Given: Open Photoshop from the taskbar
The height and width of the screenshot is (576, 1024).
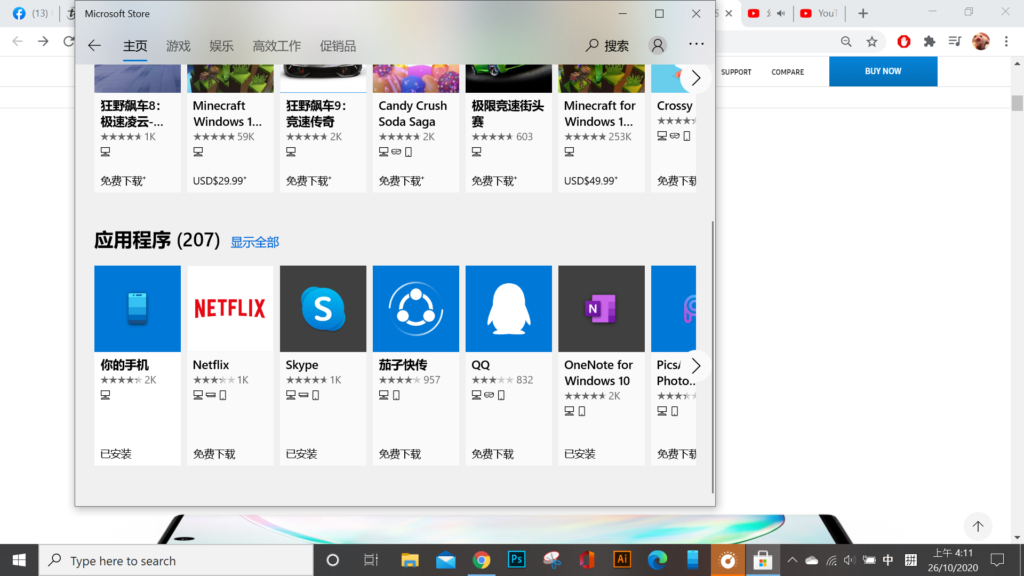Looking at the screenshot, I should coord(517,560).
